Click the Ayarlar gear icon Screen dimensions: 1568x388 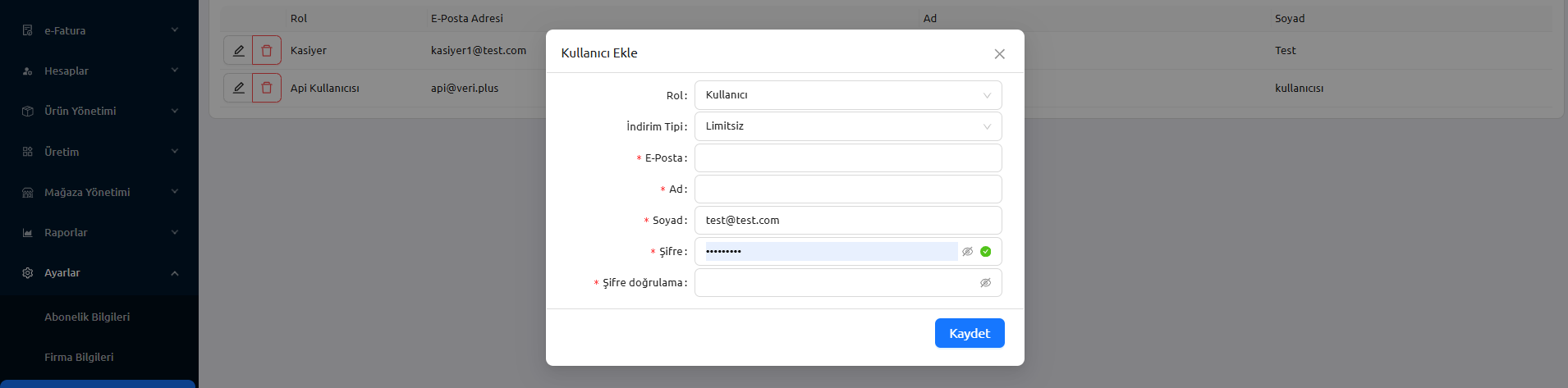27,273
